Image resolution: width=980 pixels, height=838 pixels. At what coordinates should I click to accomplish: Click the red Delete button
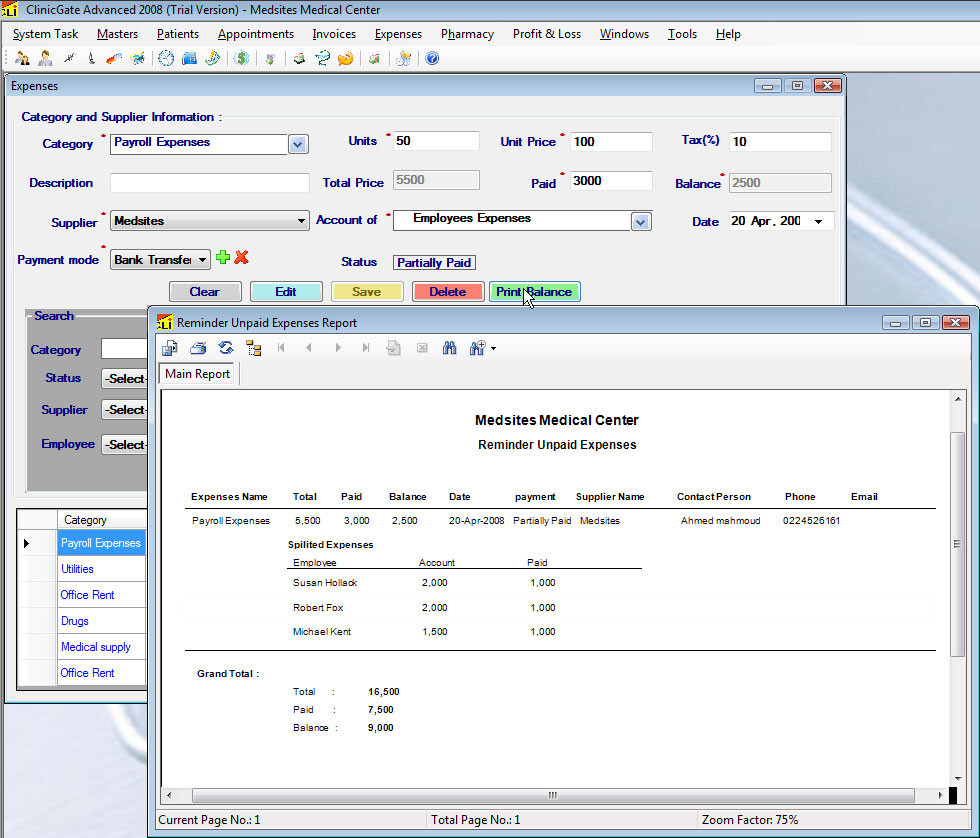pos(448,292)
